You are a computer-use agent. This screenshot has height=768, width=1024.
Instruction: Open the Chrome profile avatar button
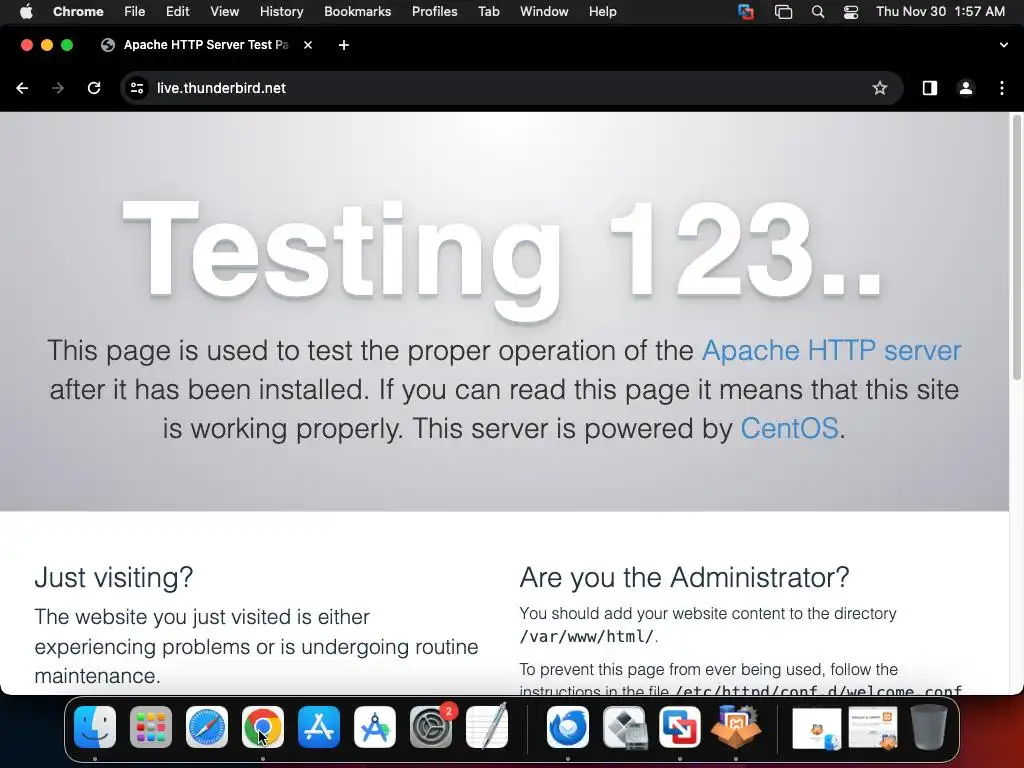pyautogui.click(x=966, y=88)
